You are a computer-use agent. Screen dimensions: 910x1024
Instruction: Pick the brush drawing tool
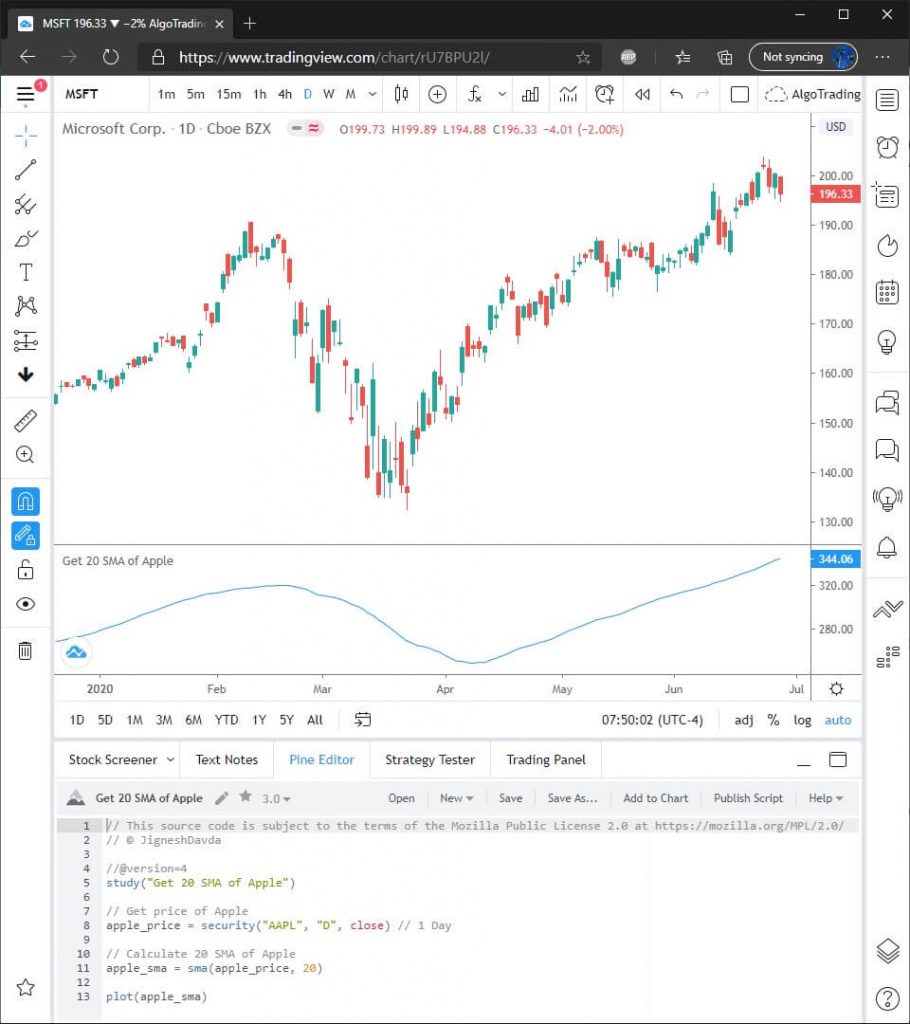25,238
